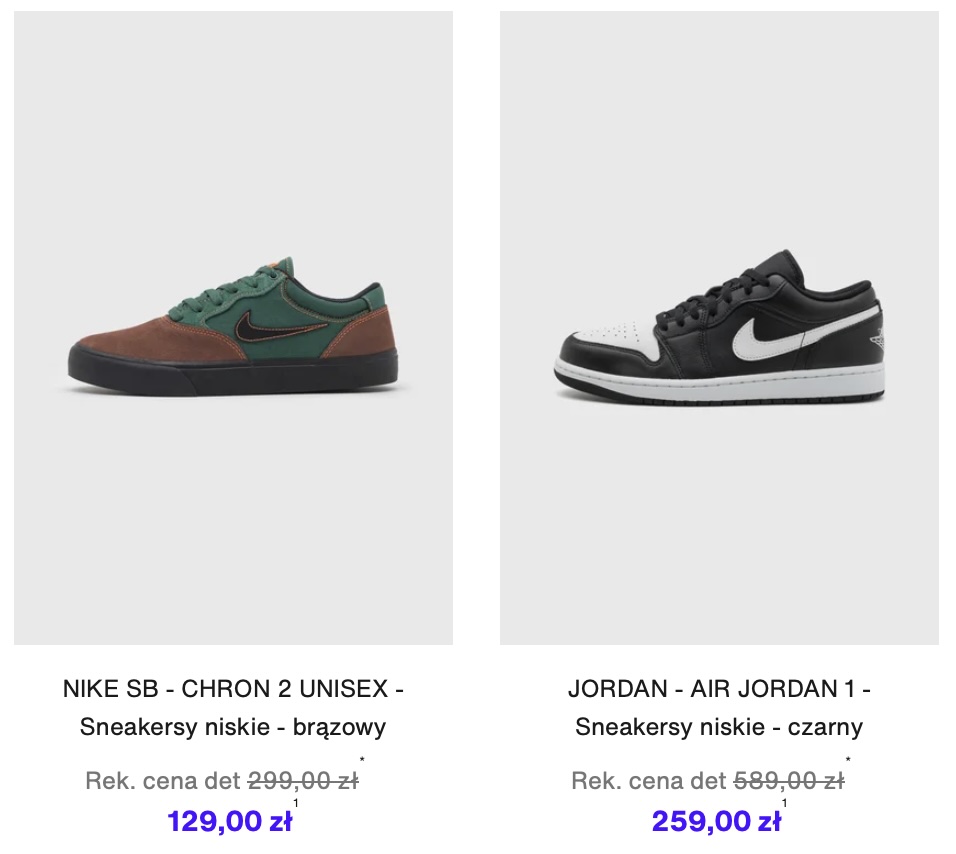Open the green and brown Nike SB shoe photo
Viewport: 956px width, 854px height.
pyautogui.click(x=233, y=327)
